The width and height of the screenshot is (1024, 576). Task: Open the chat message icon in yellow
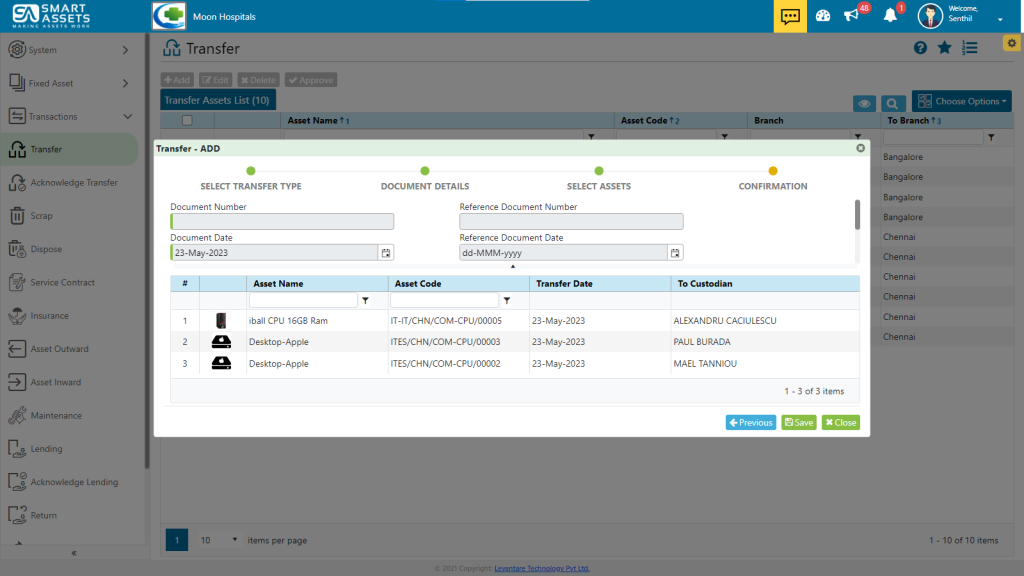tap(789, 15)
